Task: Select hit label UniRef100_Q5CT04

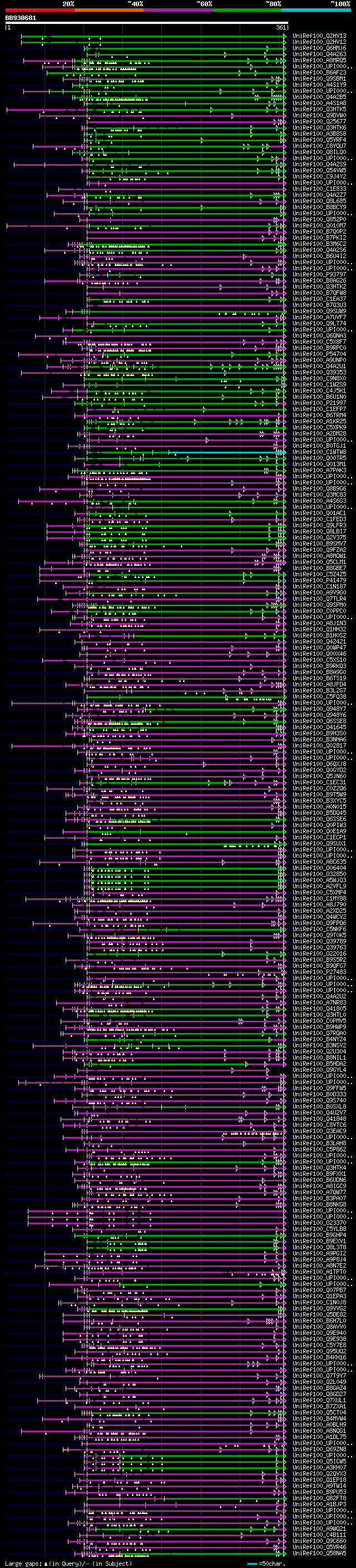Action: [319, 1412]
